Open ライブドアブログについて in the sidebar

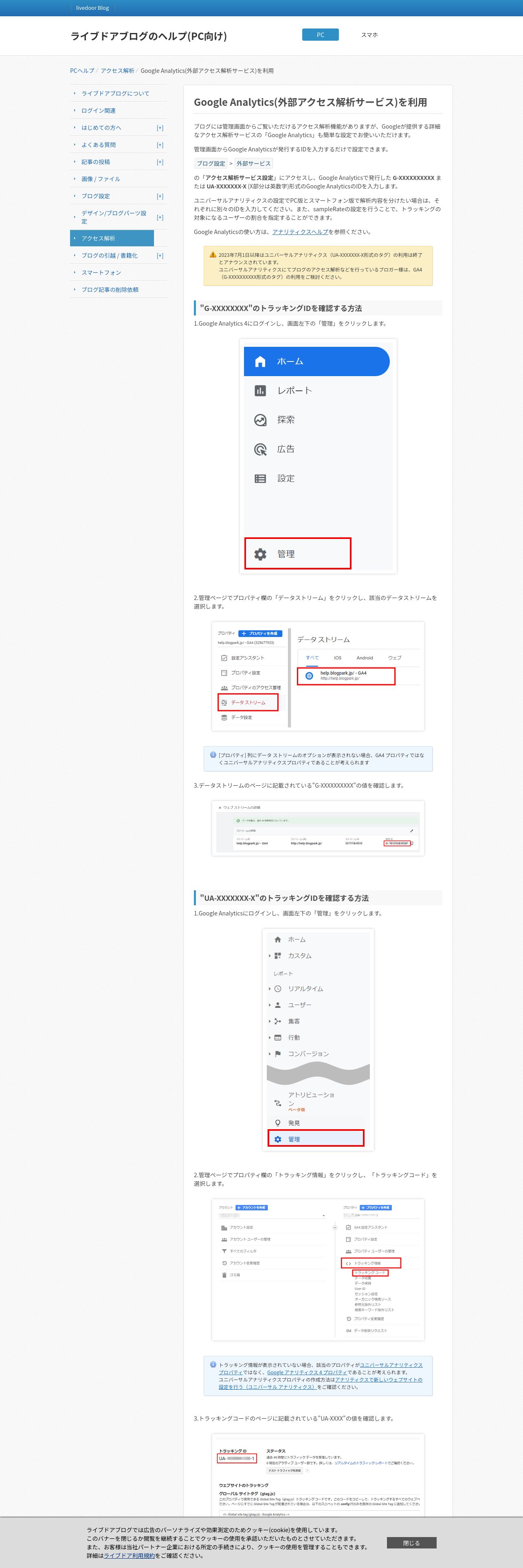[x=115, y=93]
